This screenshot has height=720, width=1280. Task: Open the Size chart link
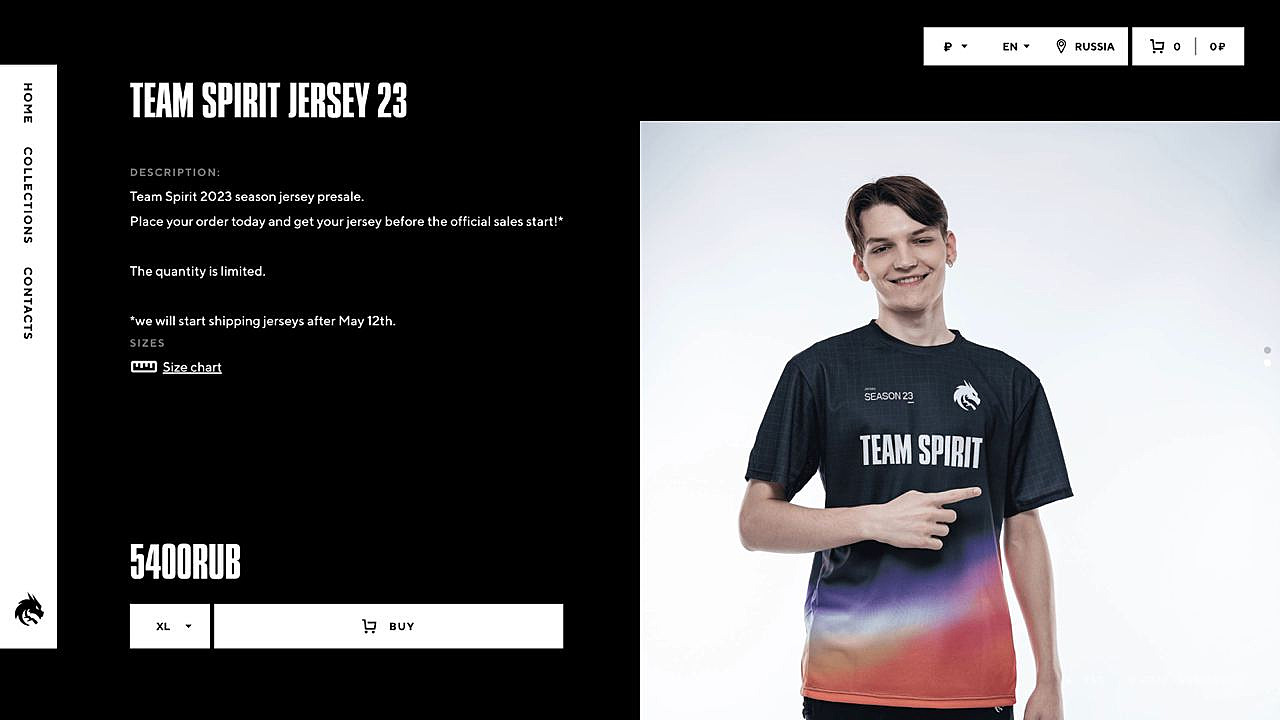pos(192,367)
